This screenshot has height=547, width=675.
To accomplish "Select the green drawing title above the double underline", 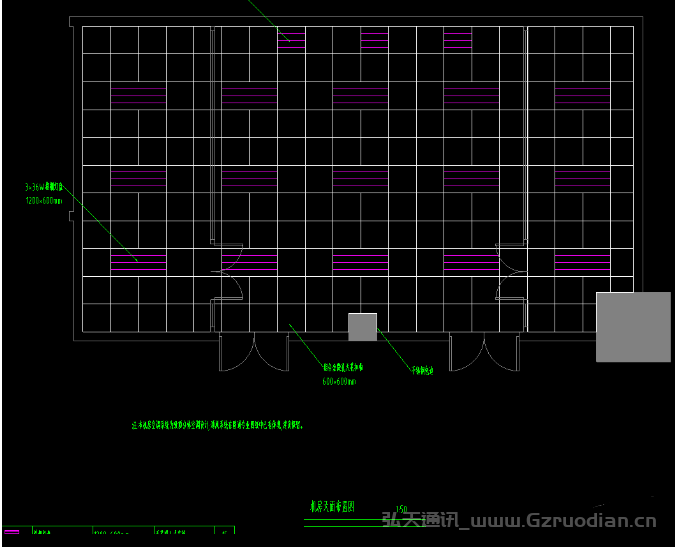I will coord(332,506).
